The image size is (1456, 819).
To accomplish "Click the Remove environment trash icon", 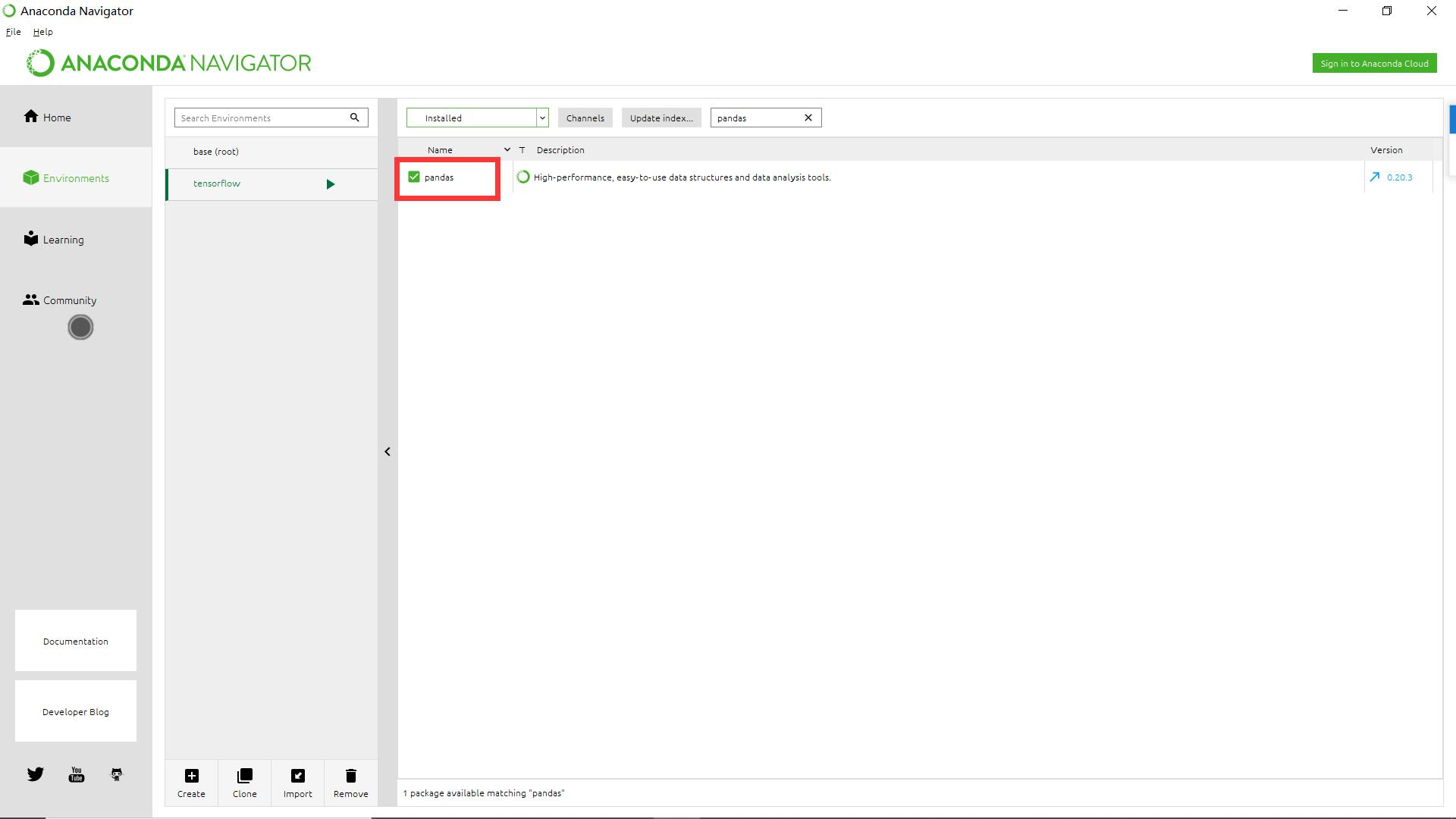I will (350, 776).
